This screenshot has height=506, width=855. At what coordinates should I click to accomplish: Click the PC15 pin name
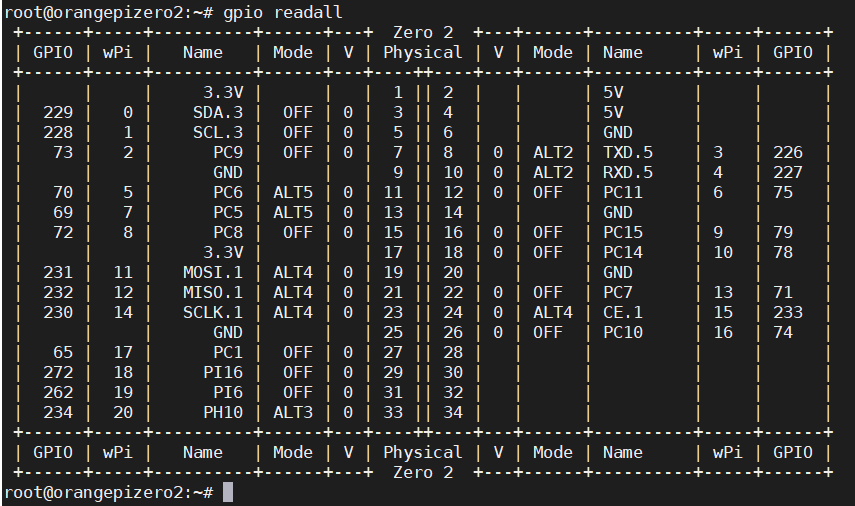623,233
